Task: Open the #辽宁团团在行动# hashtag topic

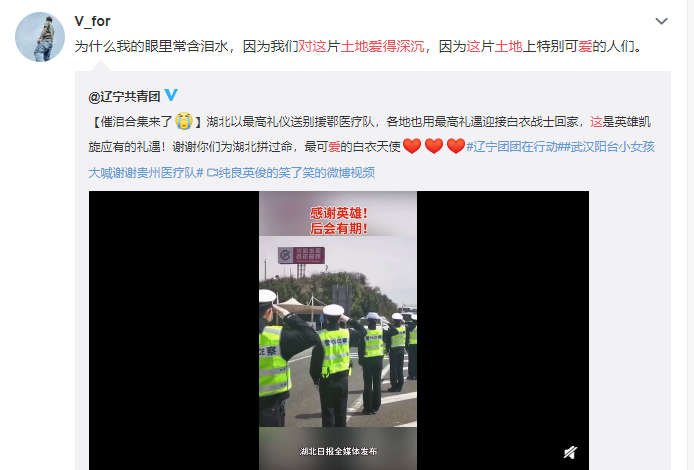Action: (514, 146)
